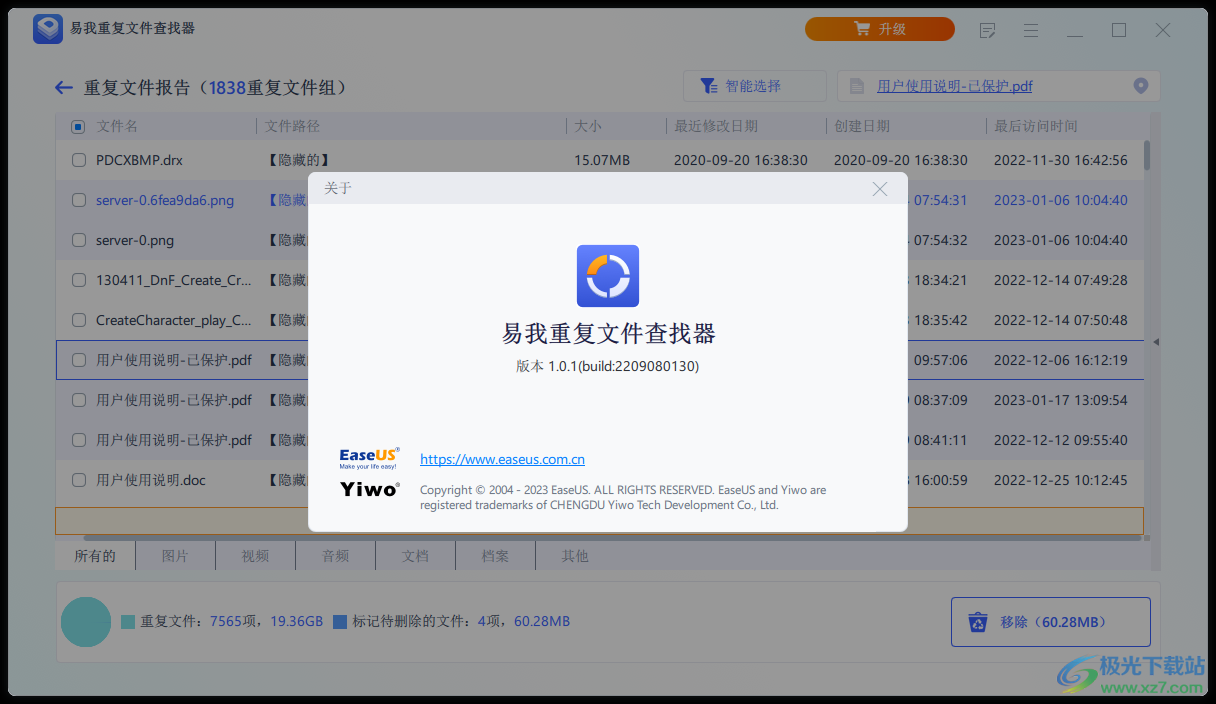The height and width of the screenshot is (704, 1216).
Task: Sort by the 大小 column header
Action: click(x=588, y=127)
